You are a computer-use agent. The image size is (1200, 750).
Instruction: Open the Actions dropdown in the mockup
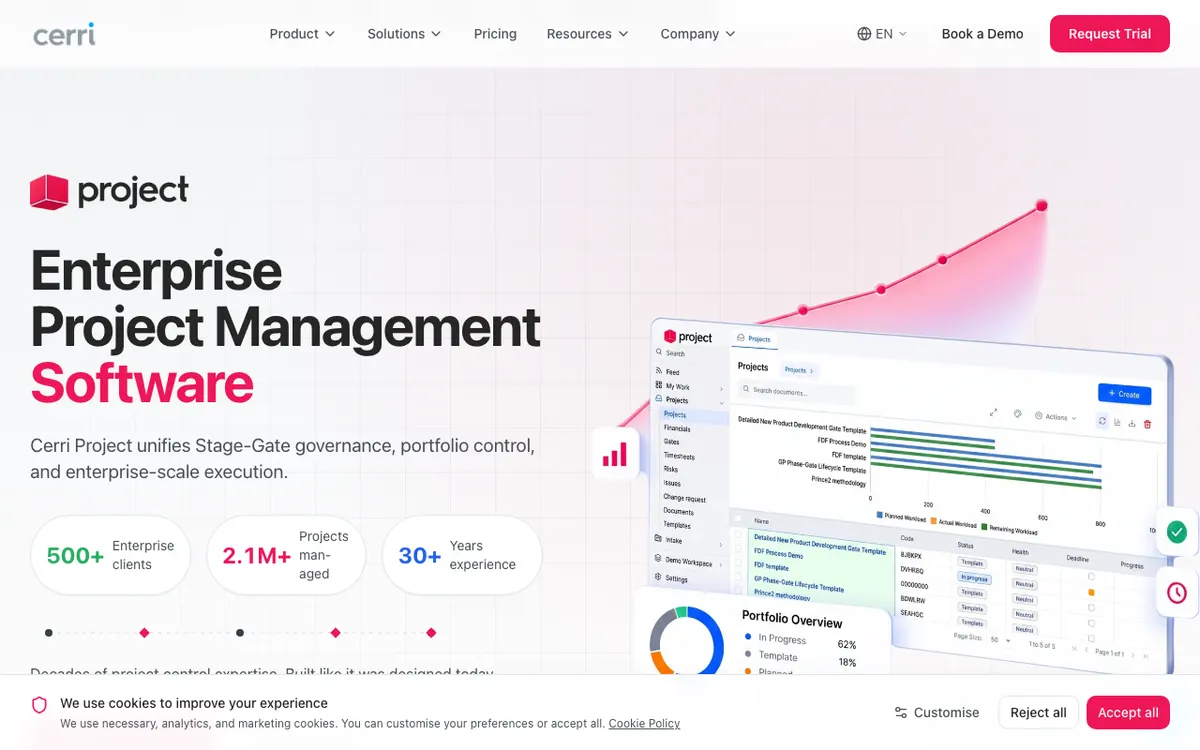[x=1055, y=417]
